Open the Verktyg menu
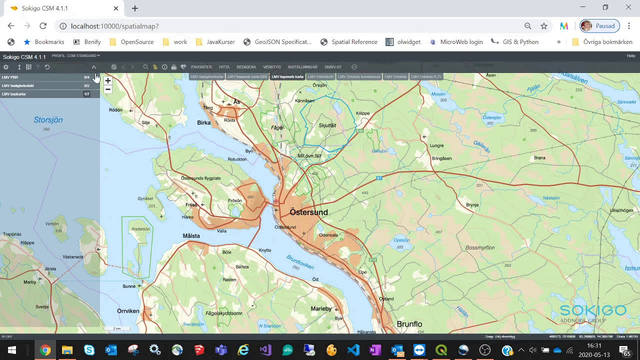This screenshot has height=360, width=640. pyautogui.click(x=272, y=67)
